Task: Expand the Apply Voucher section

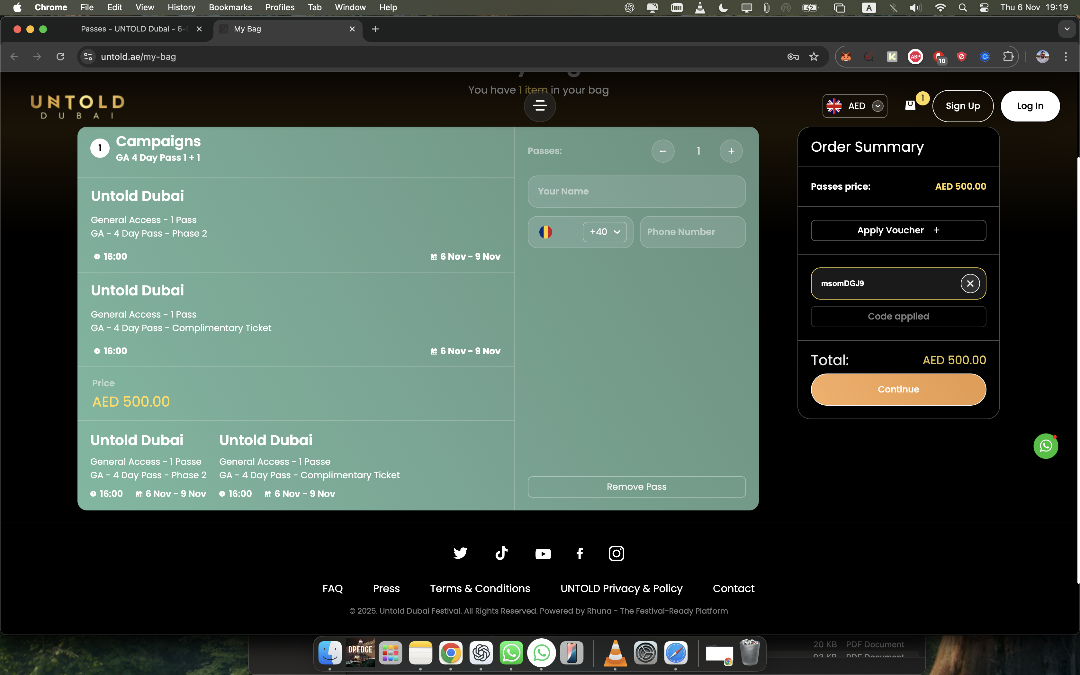Action: coord(898,230)
